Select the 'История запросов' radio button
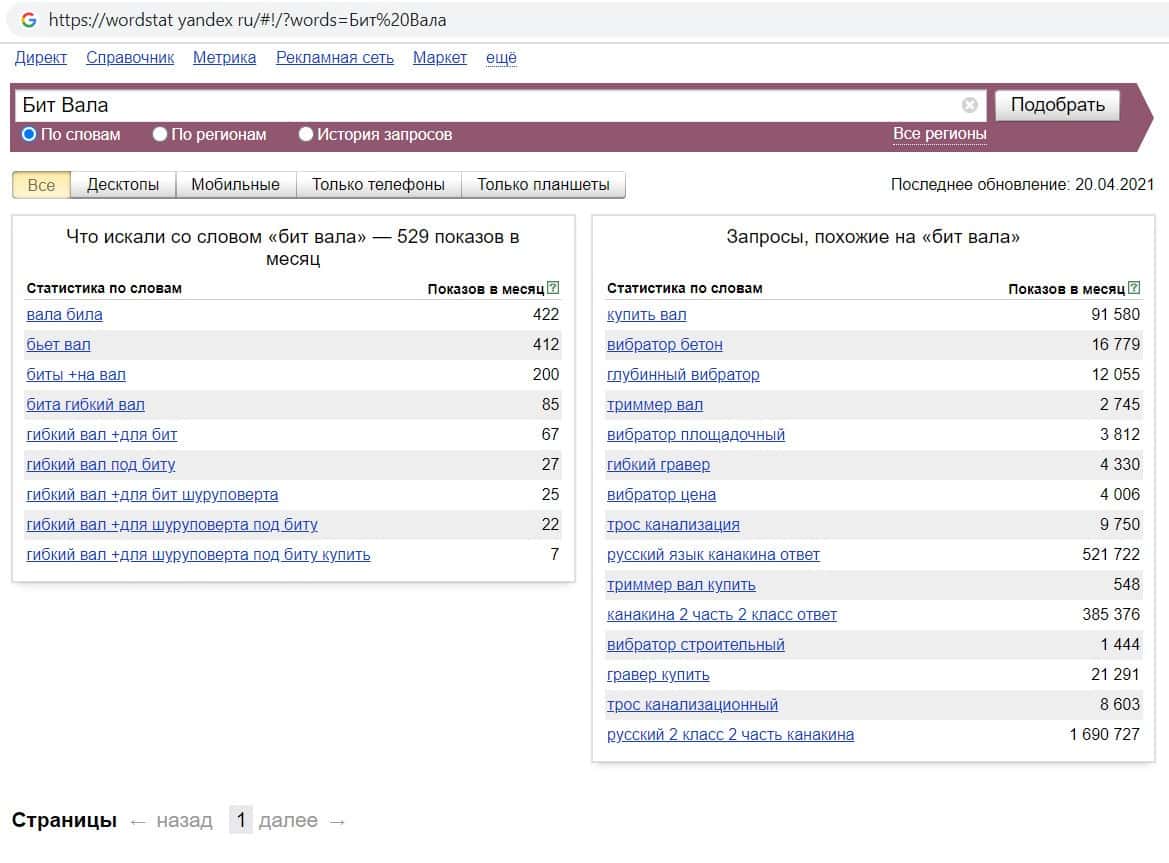 point(306,134)
